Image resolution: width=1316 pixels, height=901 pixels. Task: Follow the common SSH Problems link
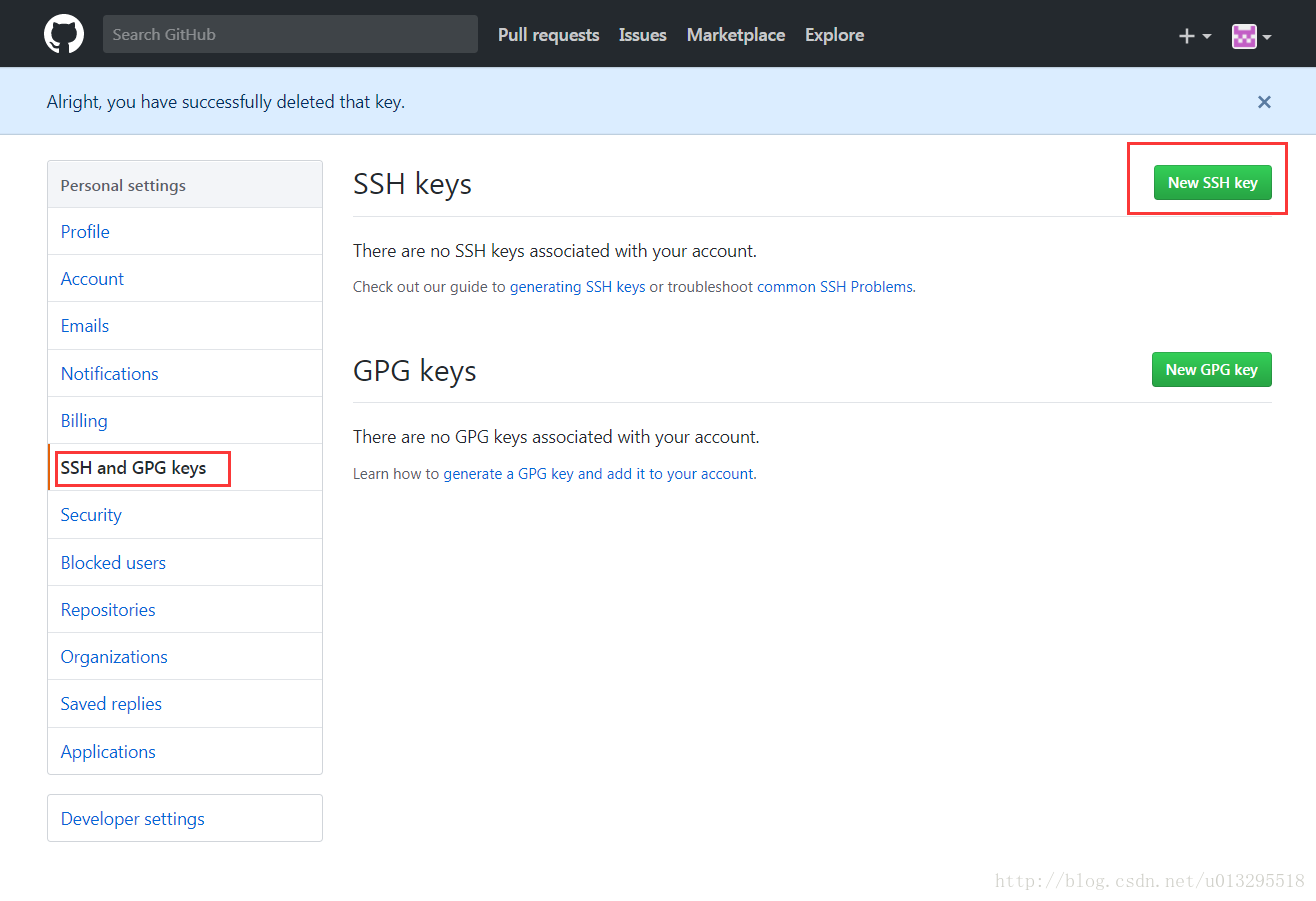pyautogui.click(x=835, y=287)
